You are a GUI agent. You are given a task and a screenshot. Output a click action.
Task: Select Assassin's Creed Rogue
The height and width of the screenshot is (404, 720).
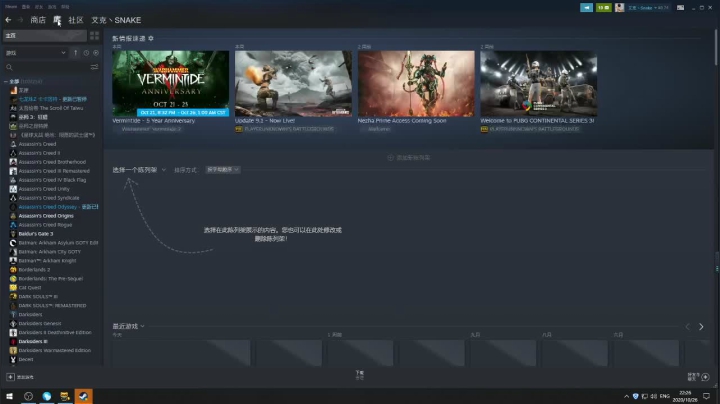(x=45, y=225)
